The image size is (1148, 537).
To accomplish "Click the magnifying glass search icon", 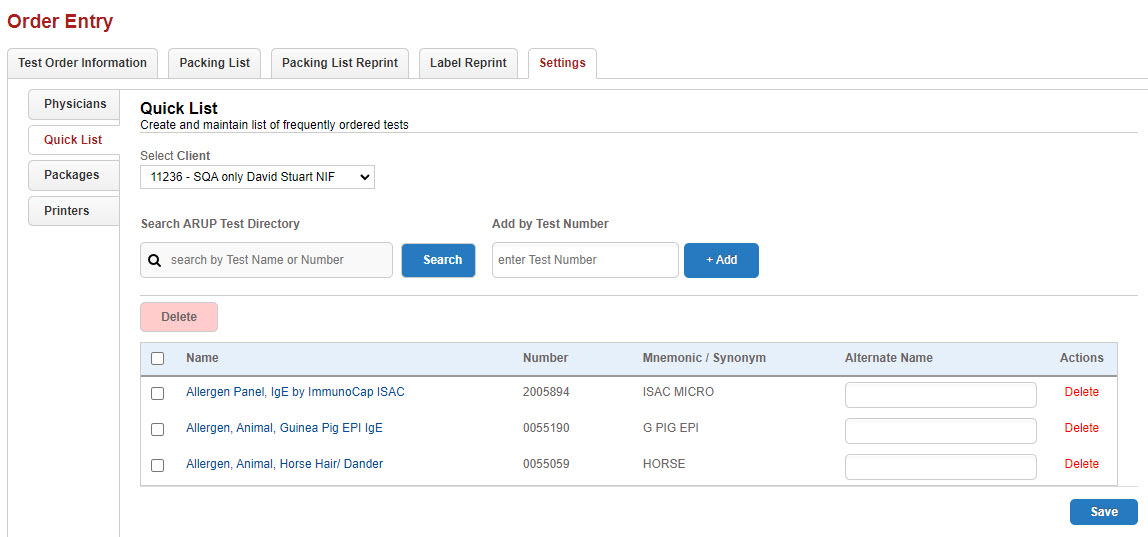I will pyautogui.click(x=155, y=260).
